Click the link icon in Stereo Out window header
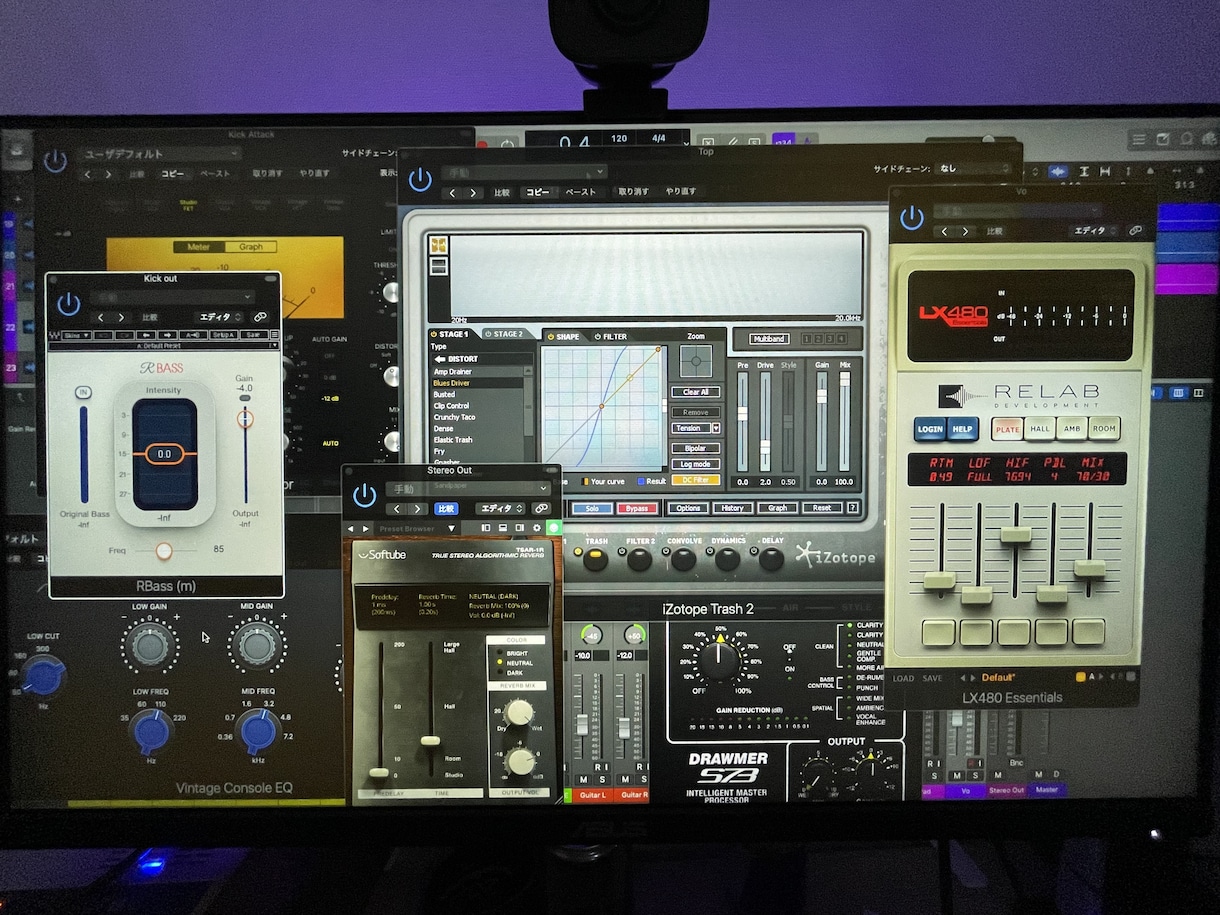This screenshot has width=1220, height=915. point(541,508)
